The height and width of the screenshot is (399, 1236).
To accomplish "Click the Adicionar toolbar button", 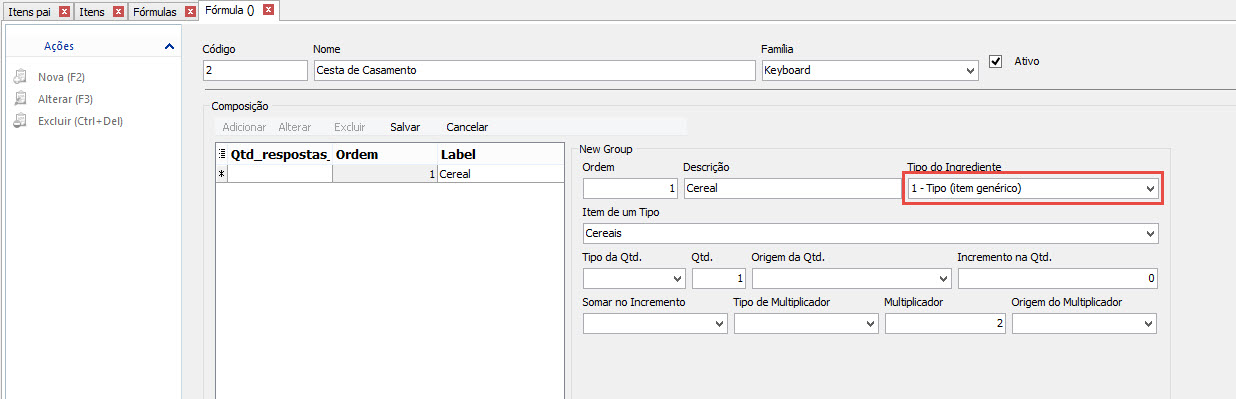I will [x=244, y=127].
